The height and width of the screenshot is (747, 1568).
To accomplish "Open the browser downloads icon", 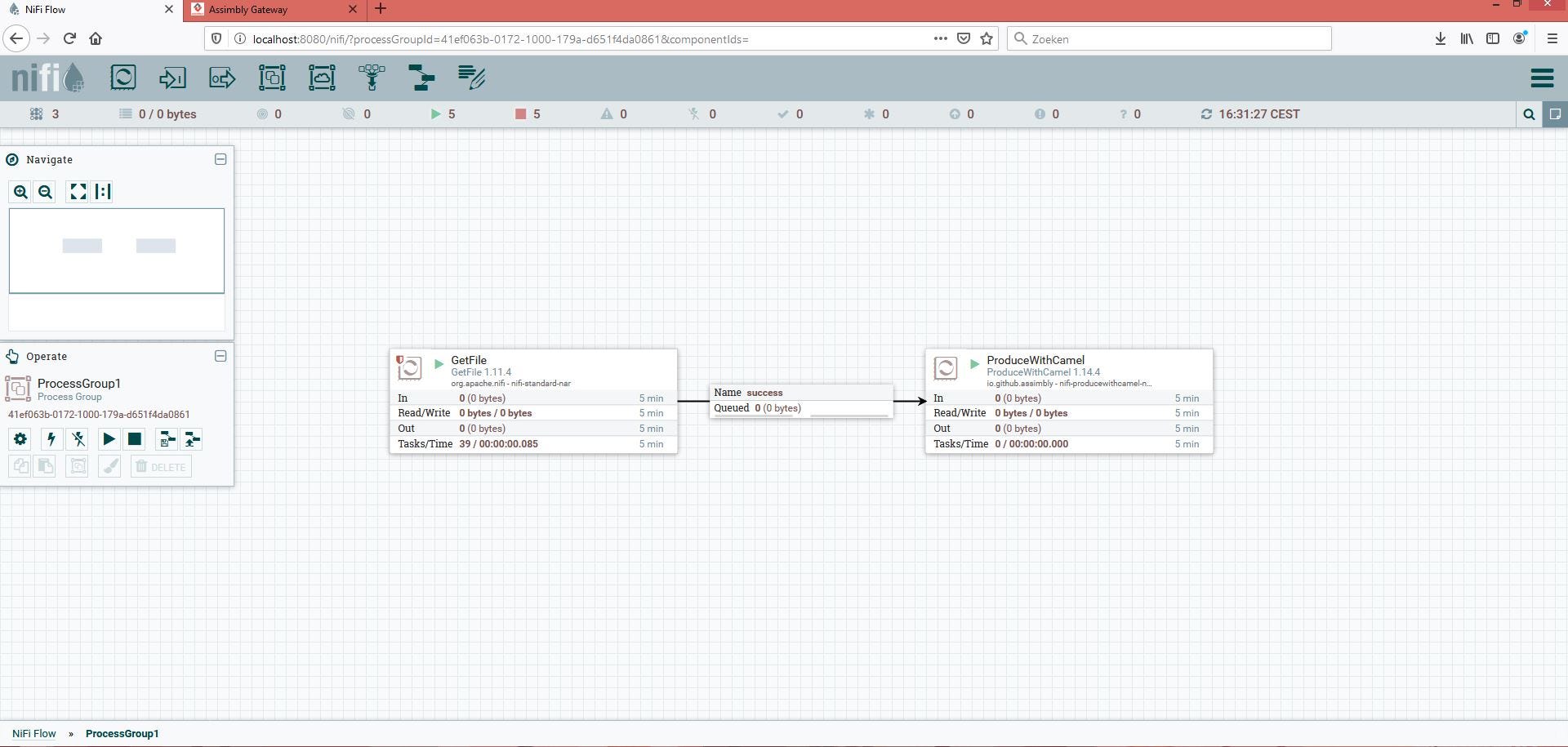I will (x=1441, y=38).
